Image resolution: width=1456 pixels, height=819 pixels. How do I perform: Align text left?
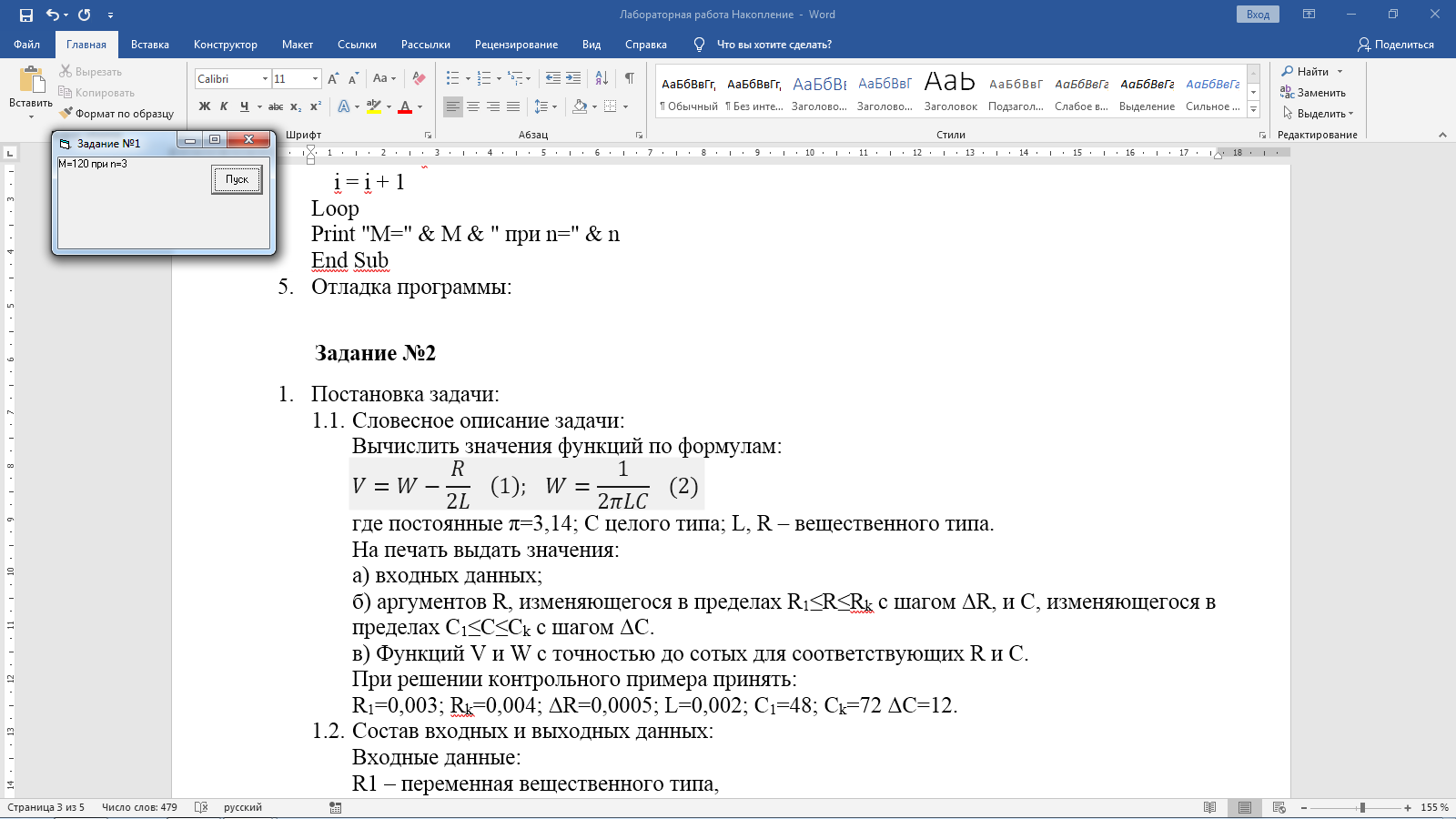tap(453, 106)
